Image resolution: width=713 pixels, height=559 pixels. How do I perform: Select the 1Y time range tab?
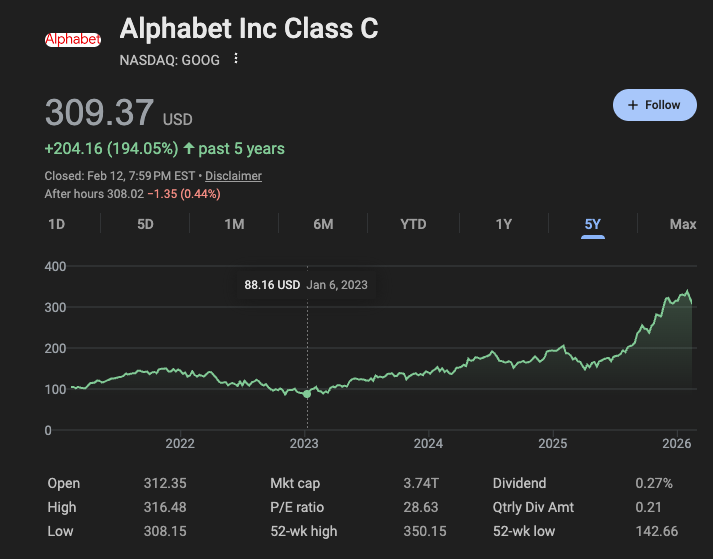click(503, 224)
